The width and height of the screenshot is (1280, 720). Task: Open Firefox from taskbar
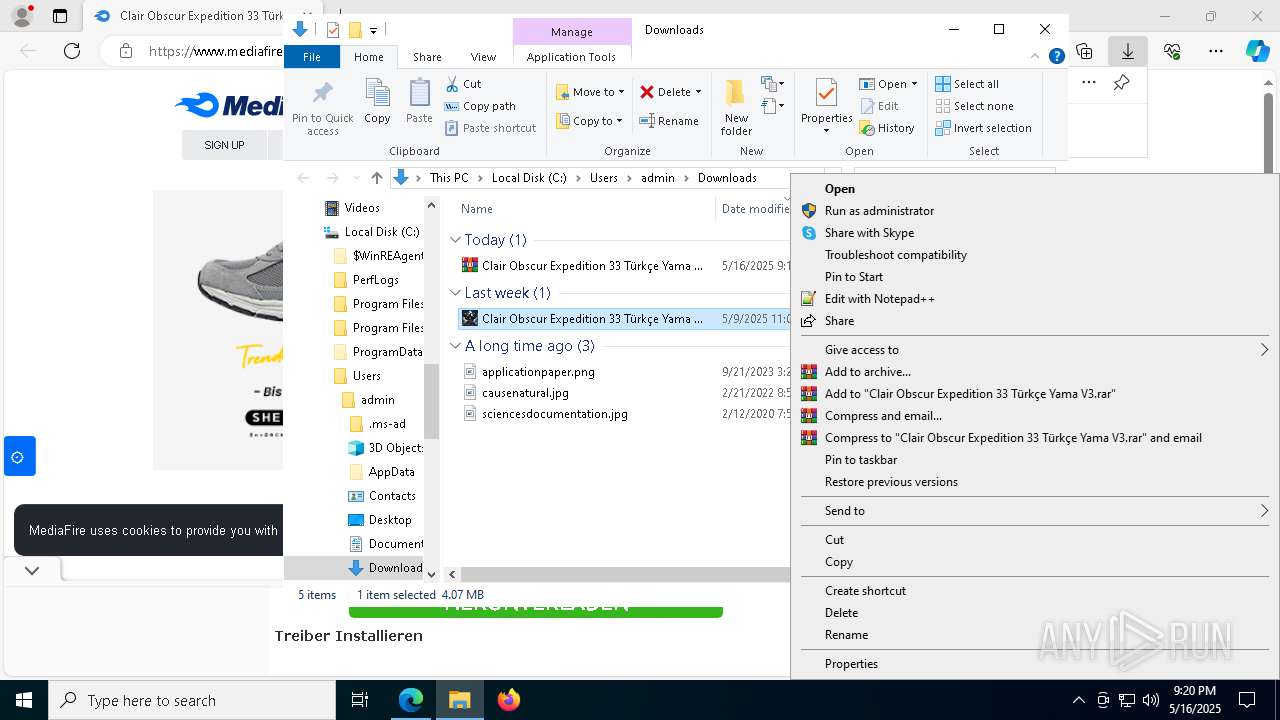509,700
